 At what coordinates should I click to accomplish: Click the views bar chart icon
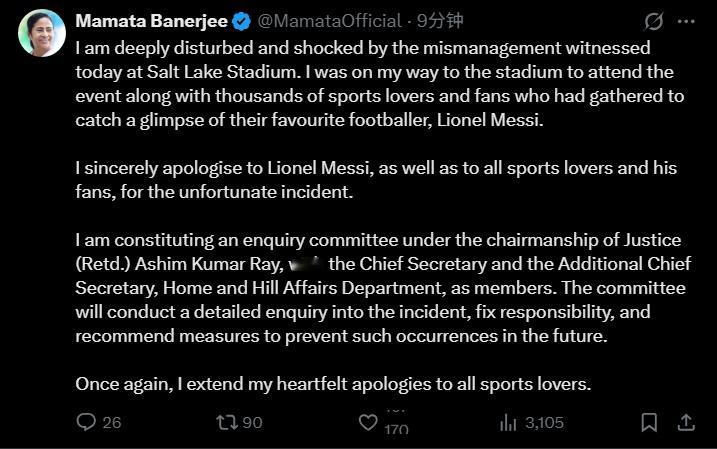point(508,422)
